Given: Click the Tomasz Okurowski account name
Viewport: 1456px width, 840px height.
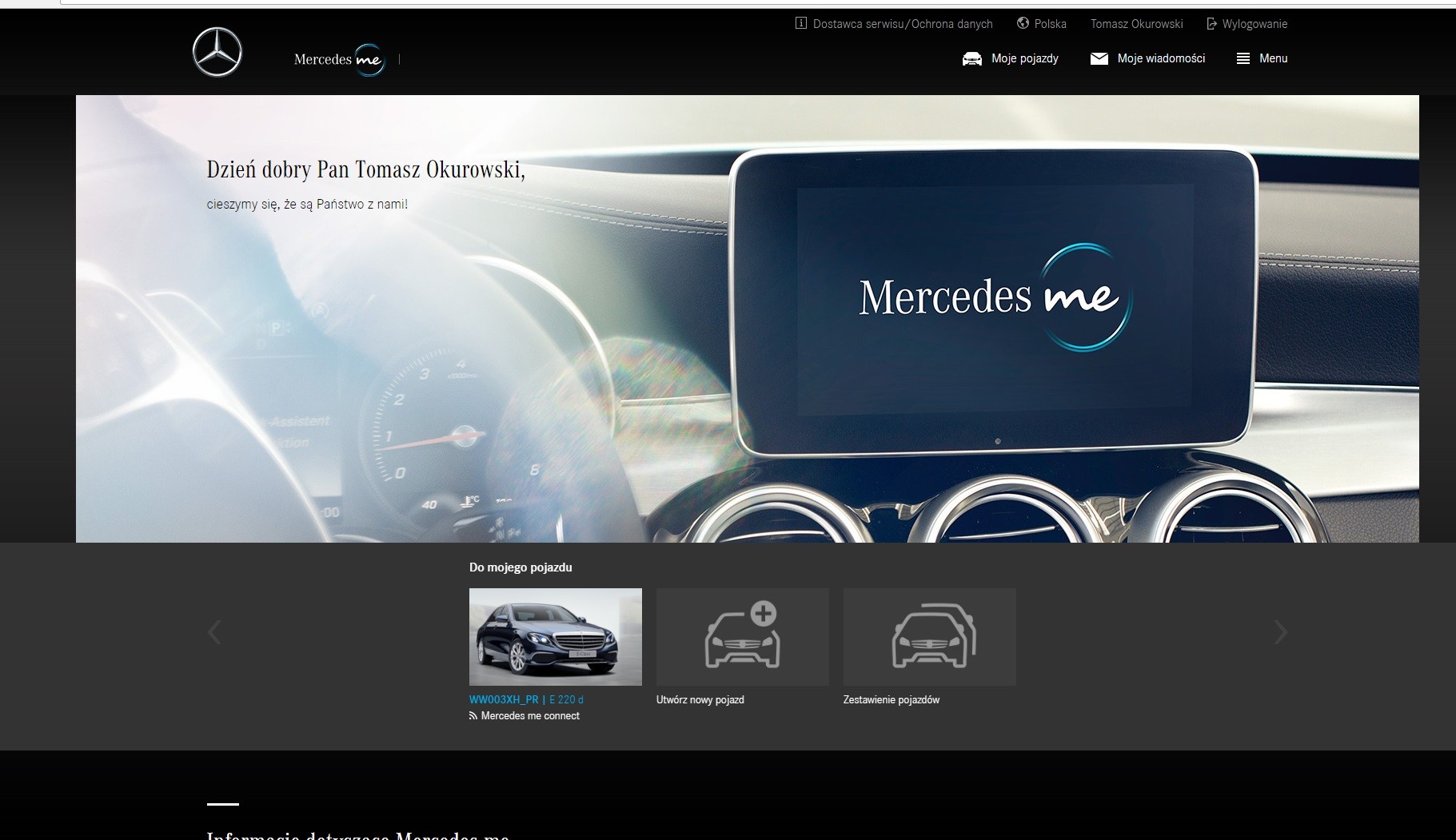Looking at the screenshot, I should (x=1136, y=23).
